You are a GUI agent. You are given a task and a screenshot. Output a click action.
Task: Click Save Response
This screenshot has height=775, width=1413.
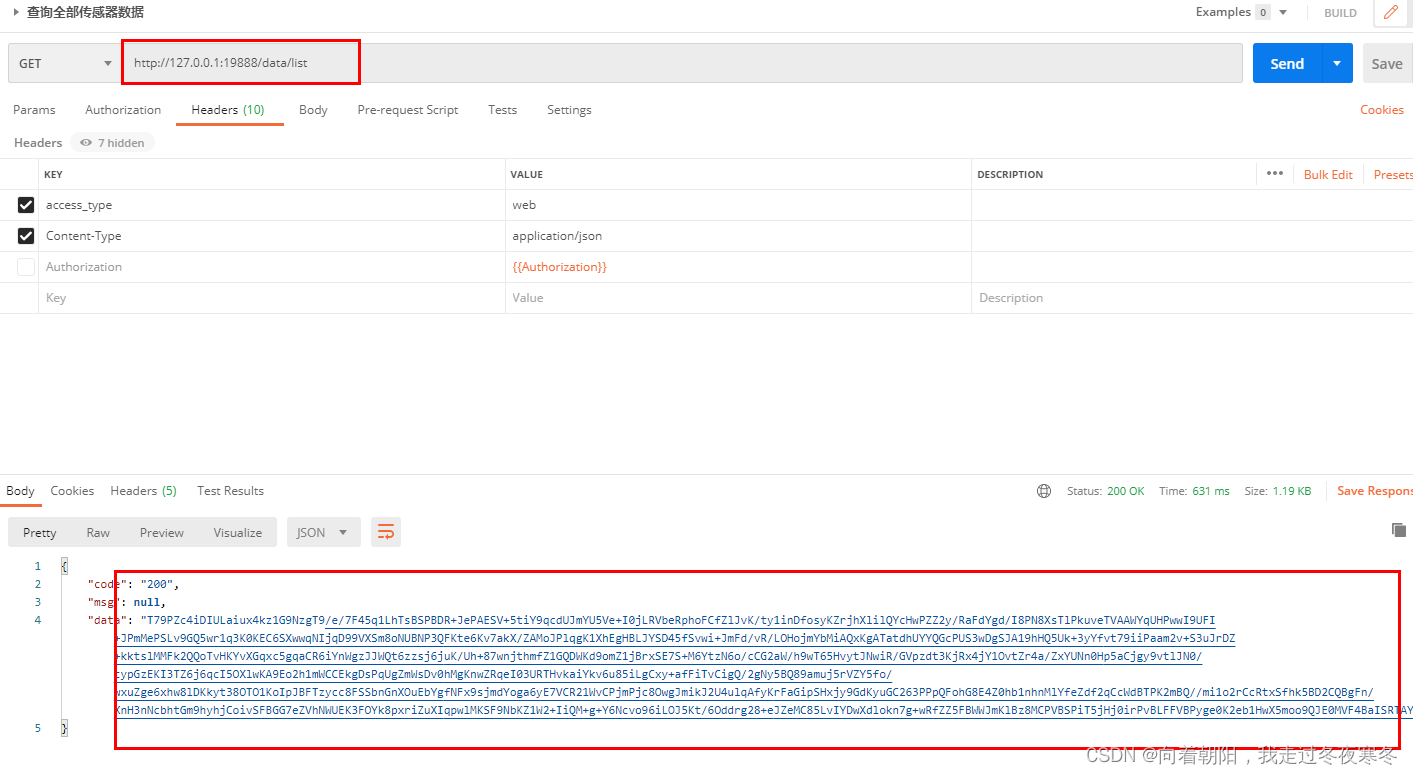coord(1375,491)
